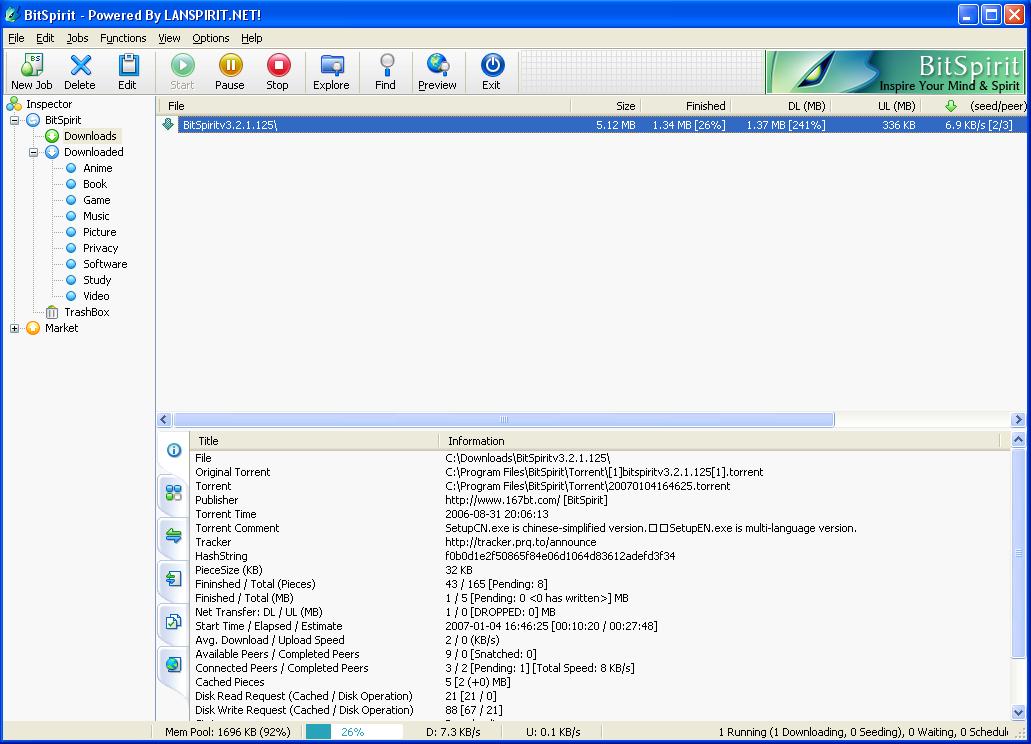The height and width of the screenshot is (744, 1031).
Task: Select the Study category
Action: (97, 280)
